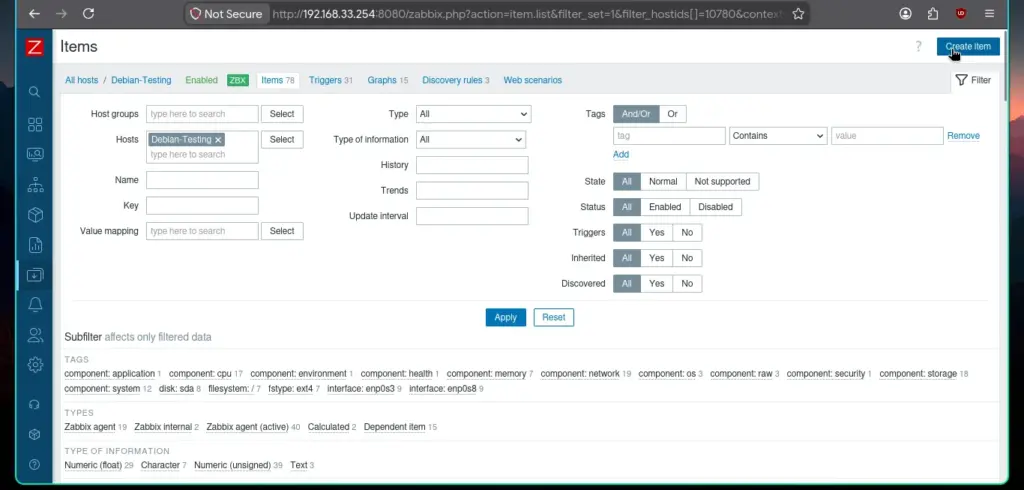Screen dimensions: 1024x490
Task: Remove Debian-Testing host tag chip
Action: pyautogui.click(x=218, y=140)
